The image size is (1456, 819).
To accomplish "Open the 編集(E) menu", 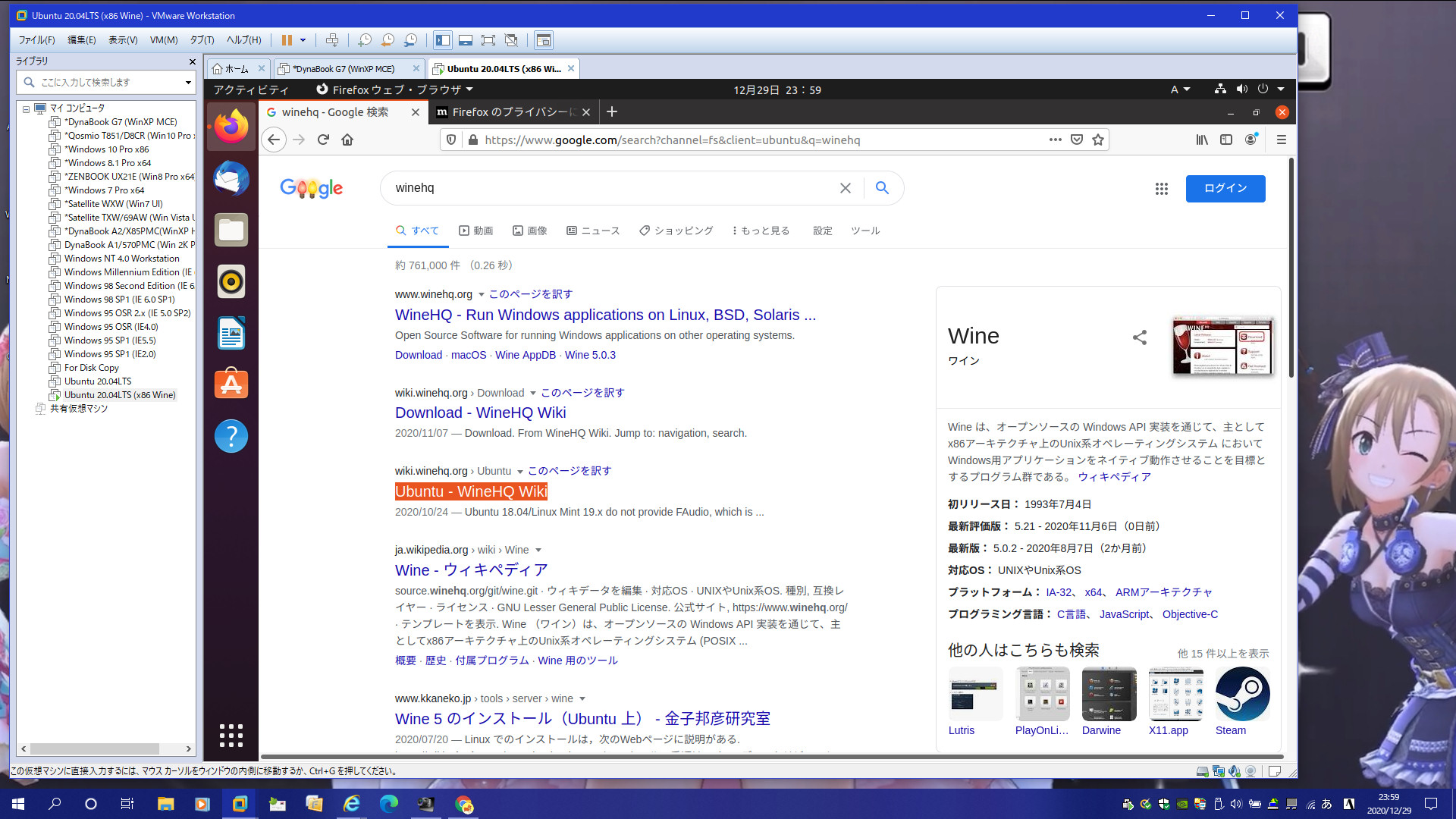I will pos(81,40).
